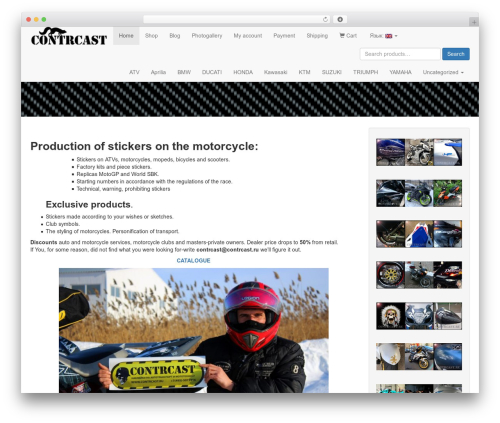Browse the Kawasaki category

[275, 72]
